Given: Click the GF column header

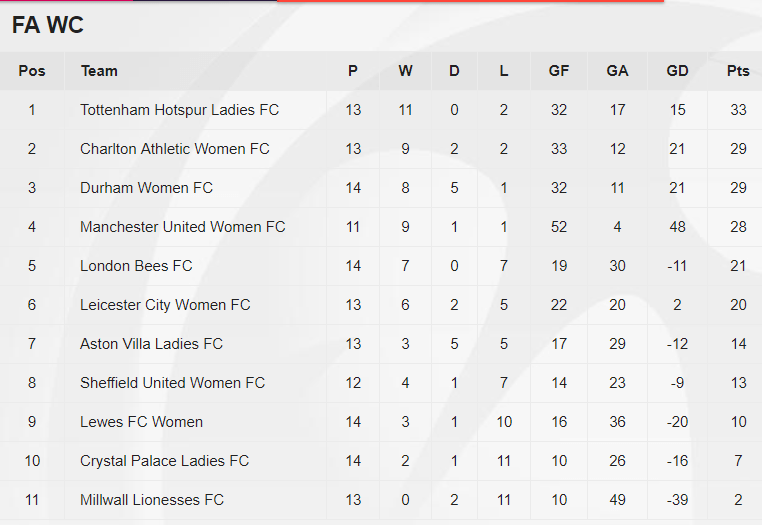Looking at the screenshot, I should tap(558, 71).
